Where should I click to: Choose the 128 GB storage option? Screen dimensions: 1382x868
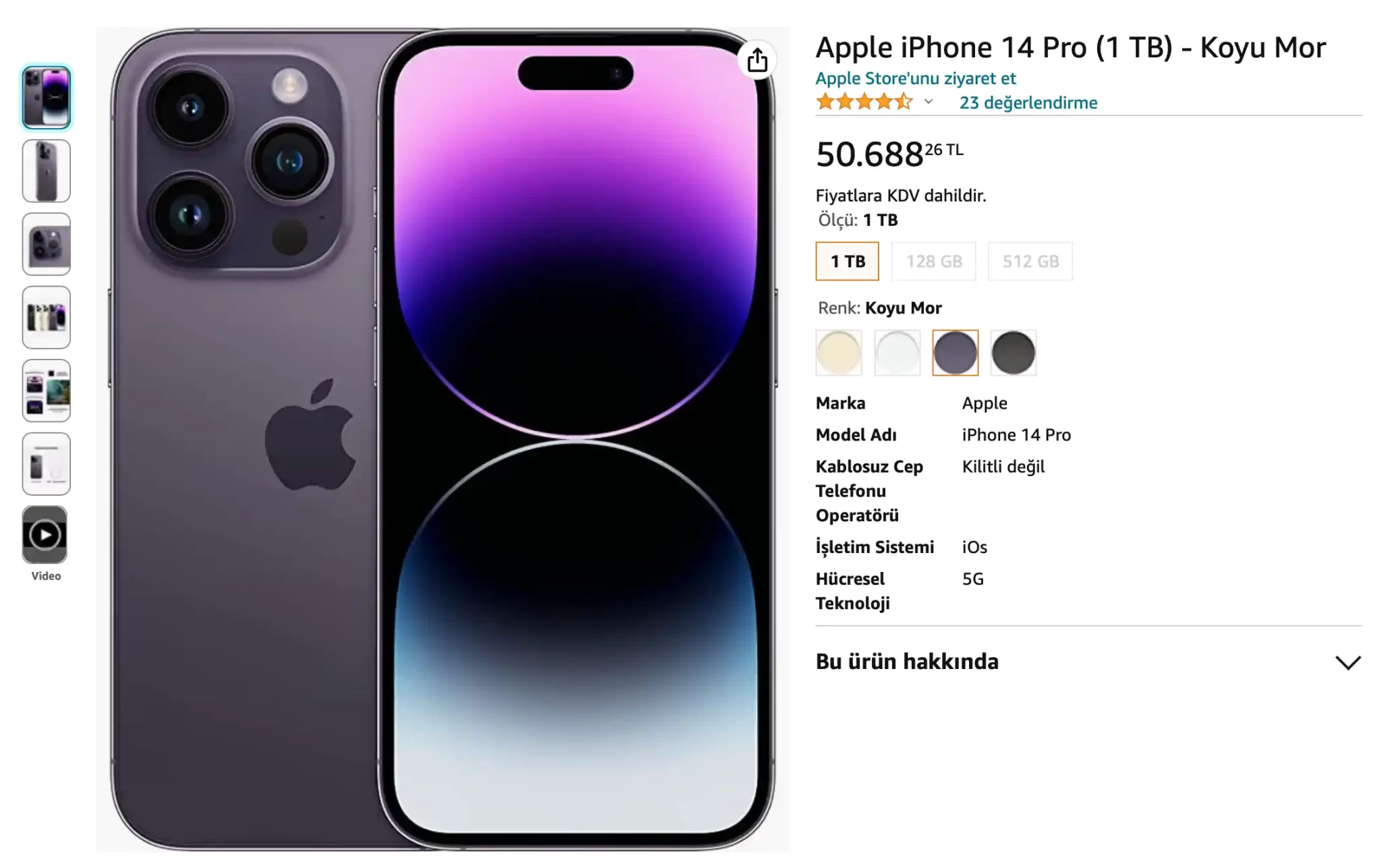click(934, 261)
